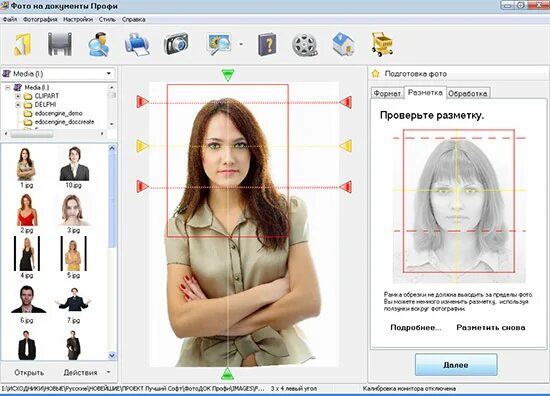Open the Файл menu
Viewport: 550px width, 396px height.
pyautogui.click(x=10, y=19)
